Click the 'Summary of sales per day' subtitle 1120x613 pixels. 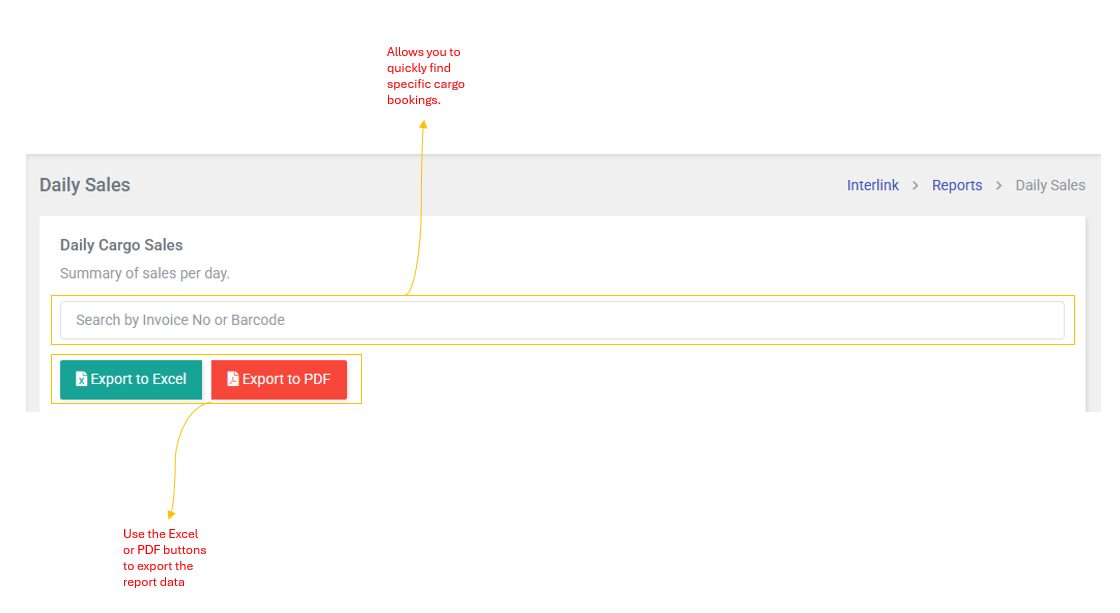tap(145, 273)
